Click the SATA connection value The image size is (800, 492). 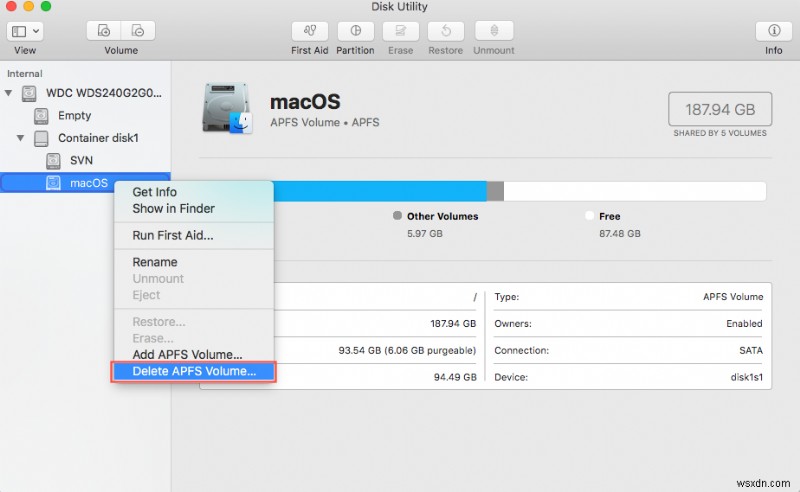click(x=751, y=350)
